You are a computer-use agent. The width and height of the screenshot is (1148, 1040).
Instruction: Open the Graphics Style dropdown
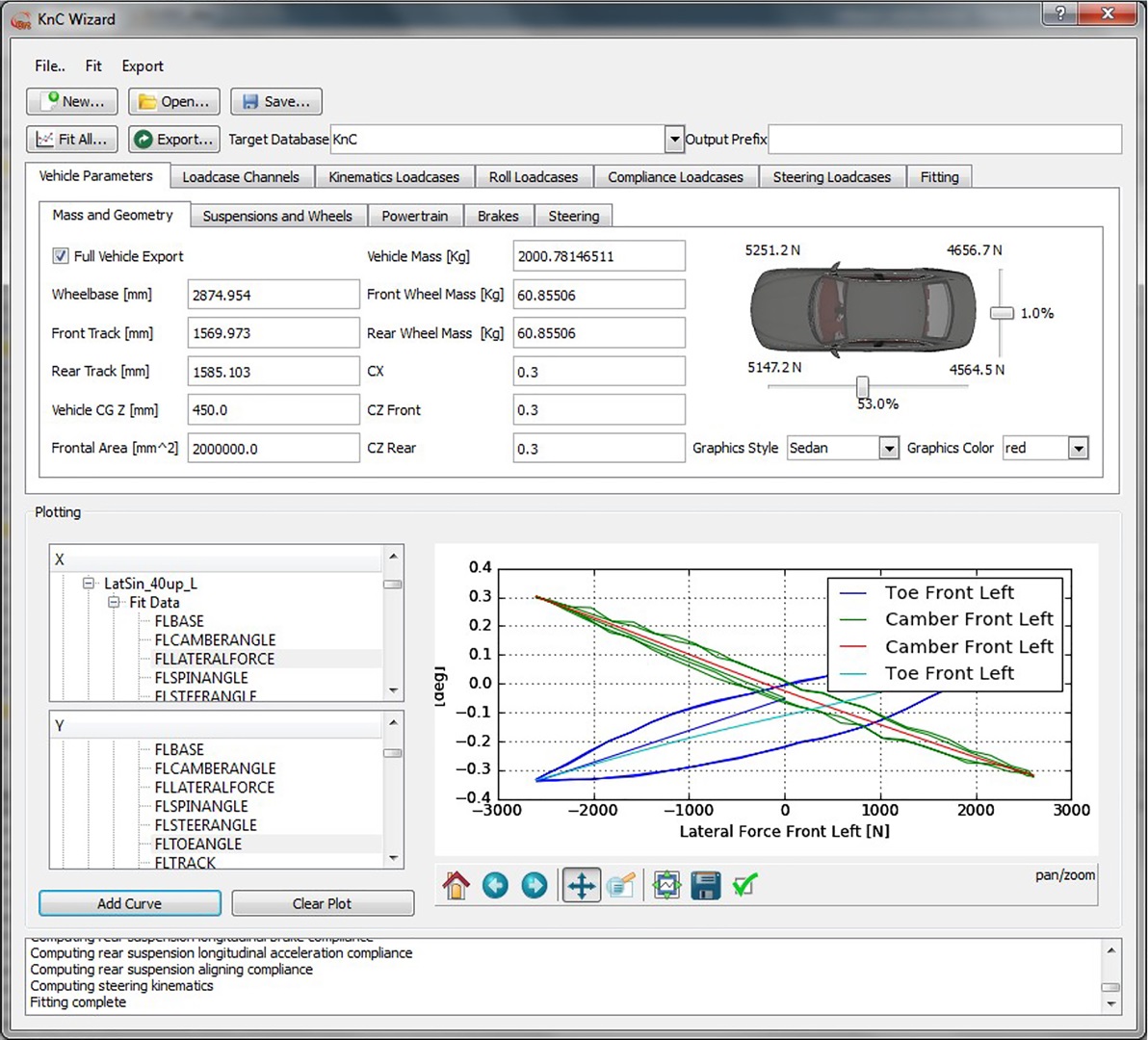tap(888, 449)
